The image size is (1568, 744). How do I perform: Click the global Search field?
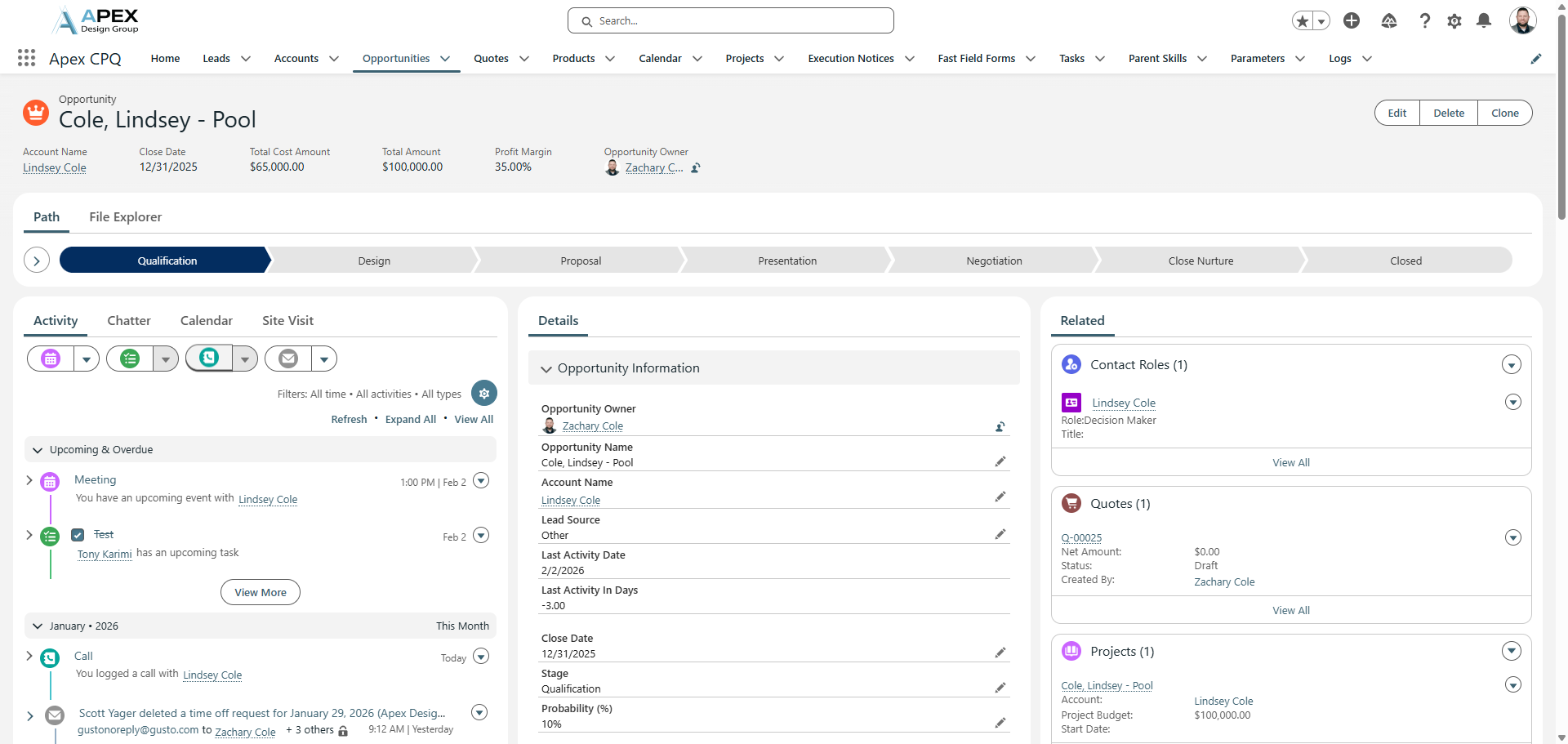tap(731, 21)
